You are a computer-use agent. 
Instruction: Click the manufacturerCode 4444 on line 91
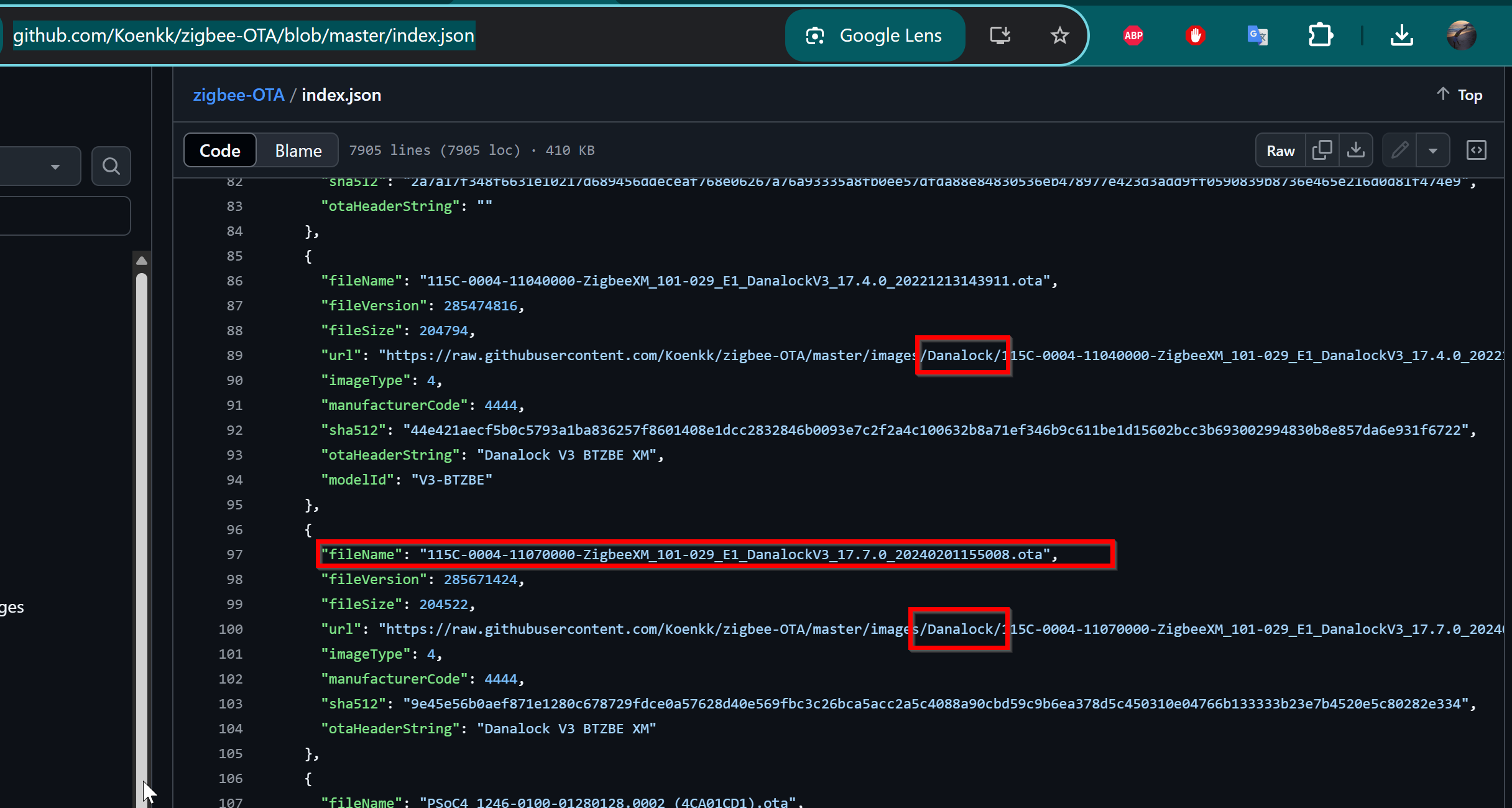click(x=500, y=406)
